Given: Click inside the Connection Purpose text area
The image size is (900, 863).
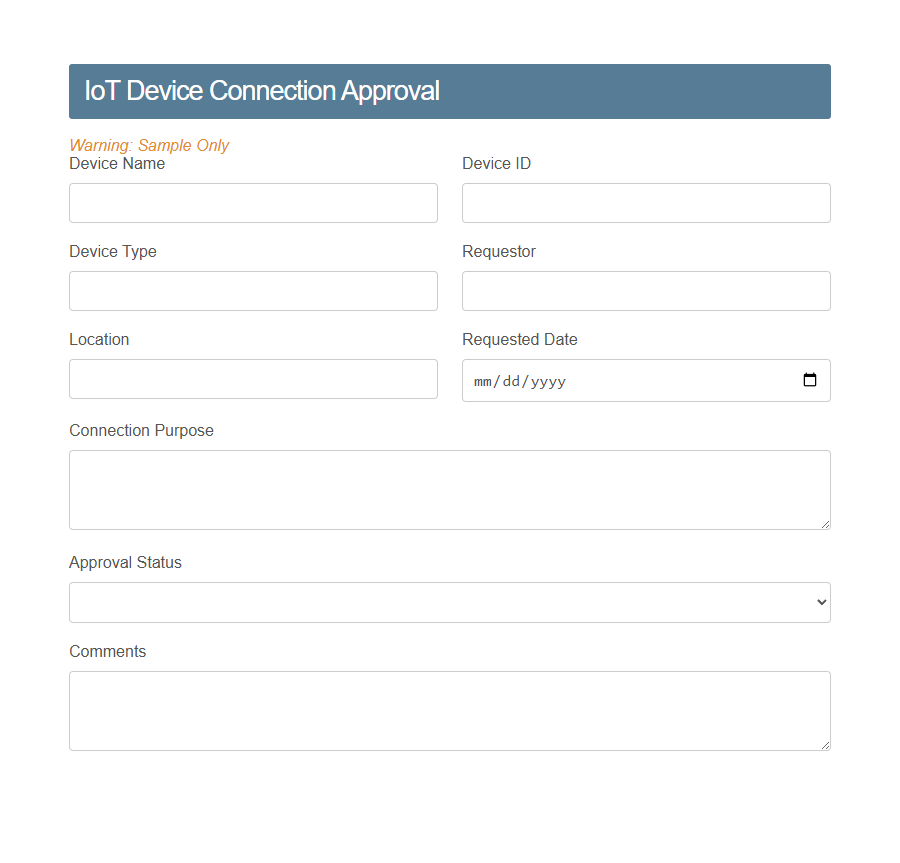Looking at the screenshot, I should (x=450, y=489).
